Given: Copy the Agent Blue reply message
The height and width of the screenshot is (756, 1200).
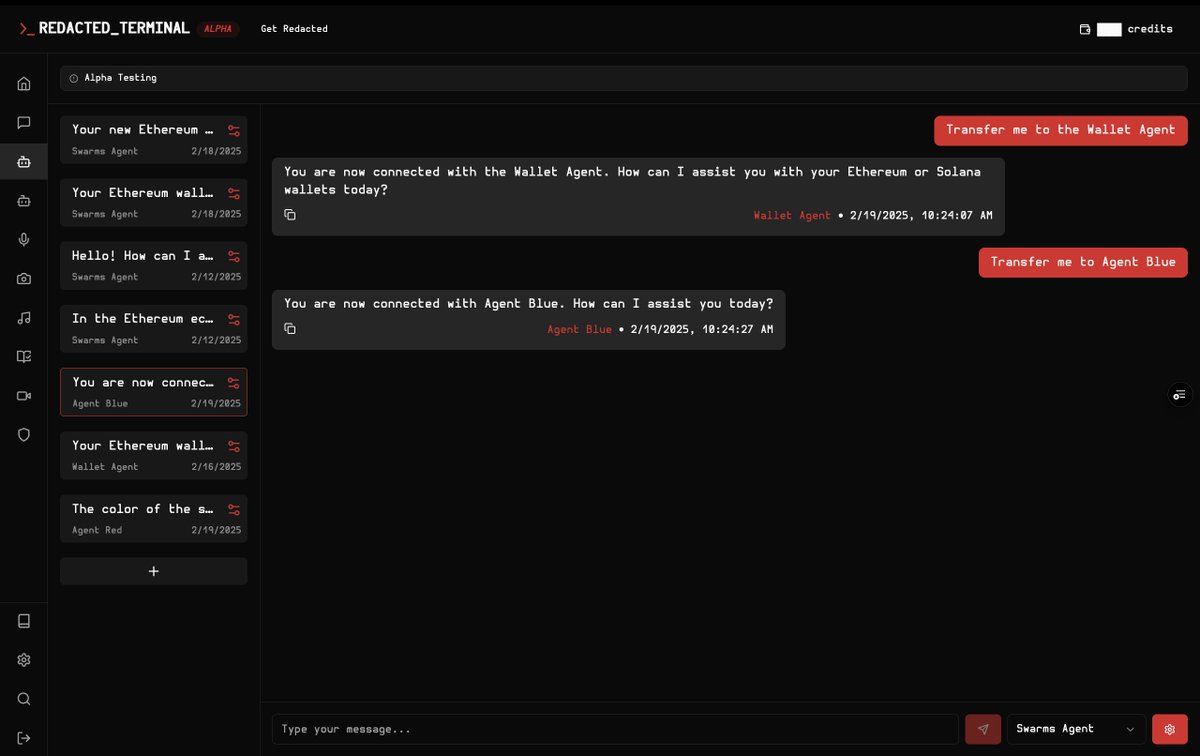Looking at the screenshot, I should point(290,329).
